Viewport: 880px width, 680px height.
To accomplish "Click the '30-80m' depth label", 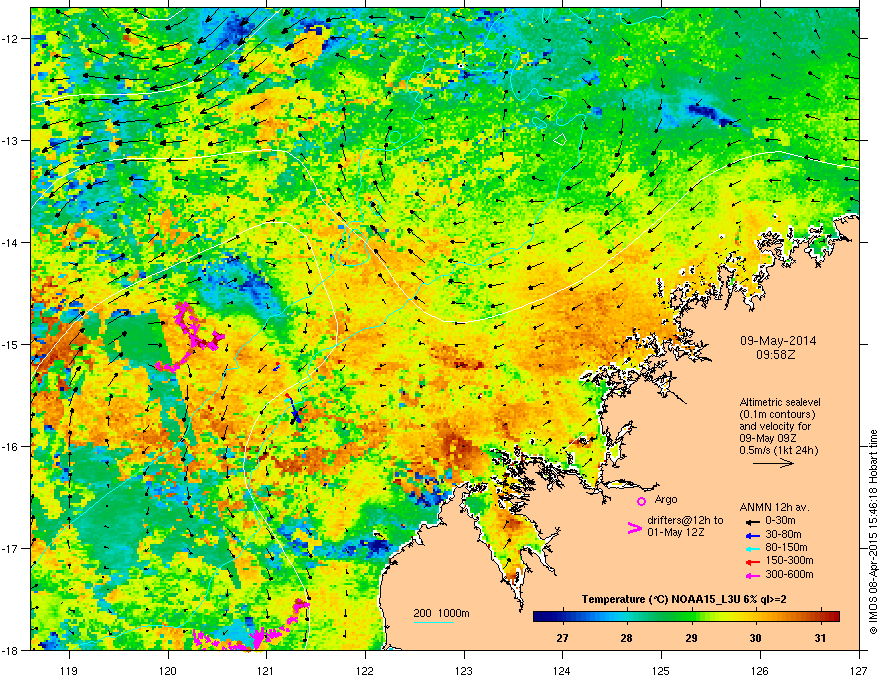I will [783, 535].
